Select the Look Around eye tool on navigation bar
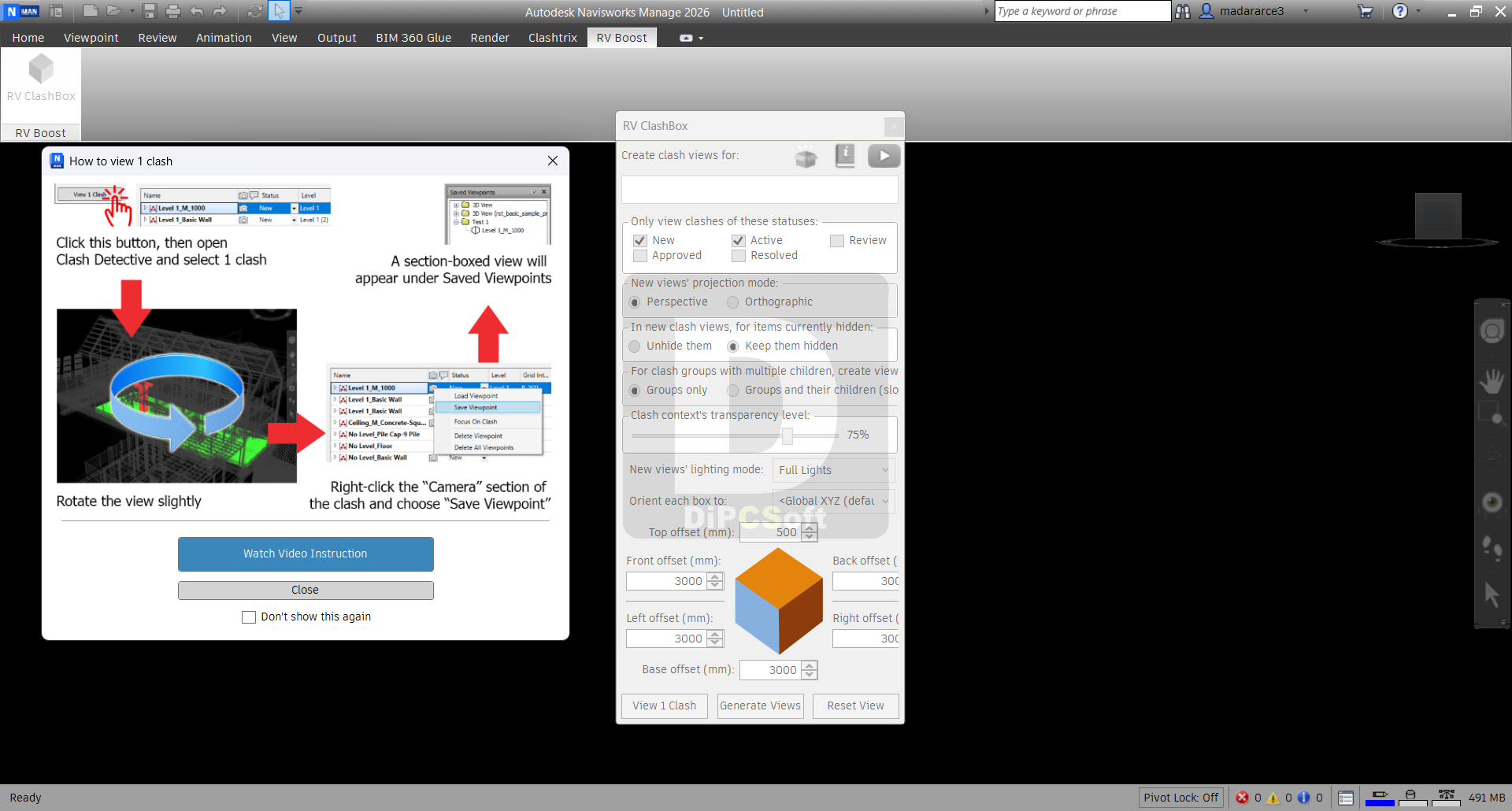The height and width of the screenshot is (811, 1512). [1492, 502]
